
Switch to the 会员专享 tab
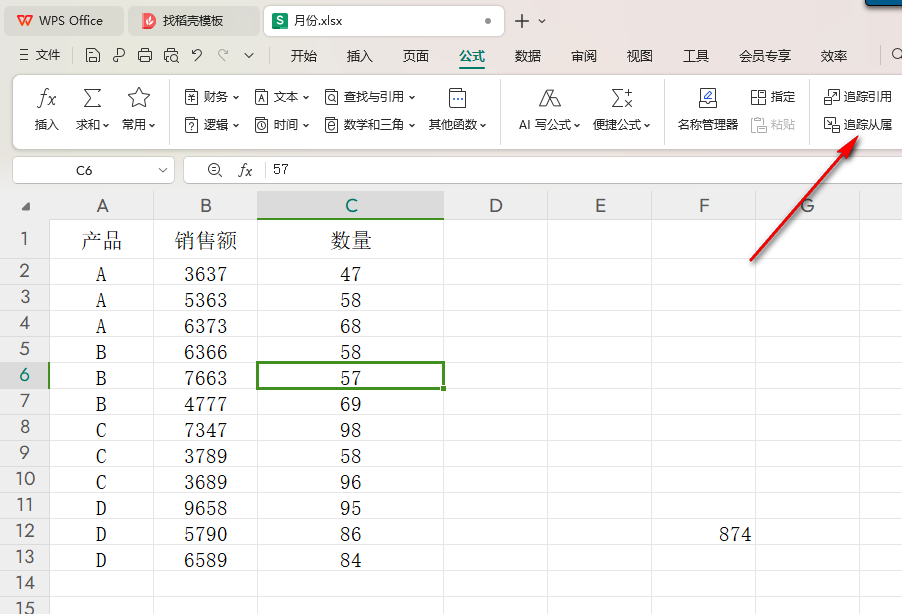click(x=765, y=56)
